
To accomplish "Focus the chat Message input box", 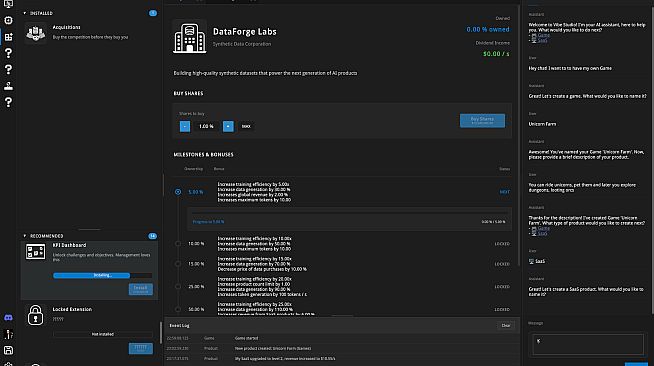I will tap(588, 344).
